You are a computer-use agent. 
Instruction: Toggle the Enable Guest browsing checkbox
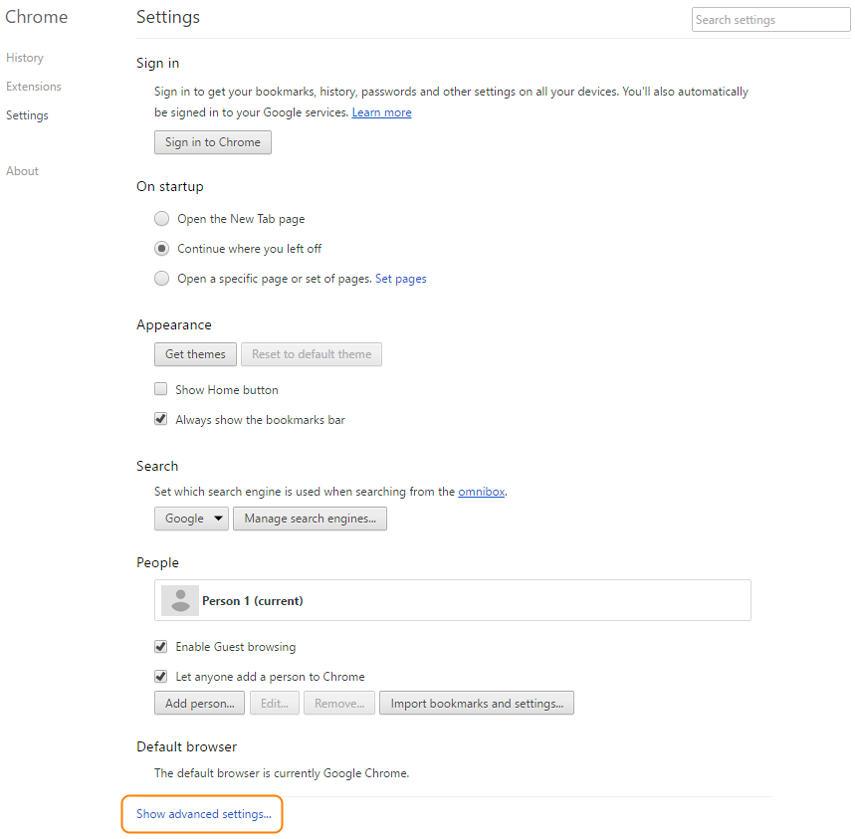pyautogui.click(x=161, y=647)
